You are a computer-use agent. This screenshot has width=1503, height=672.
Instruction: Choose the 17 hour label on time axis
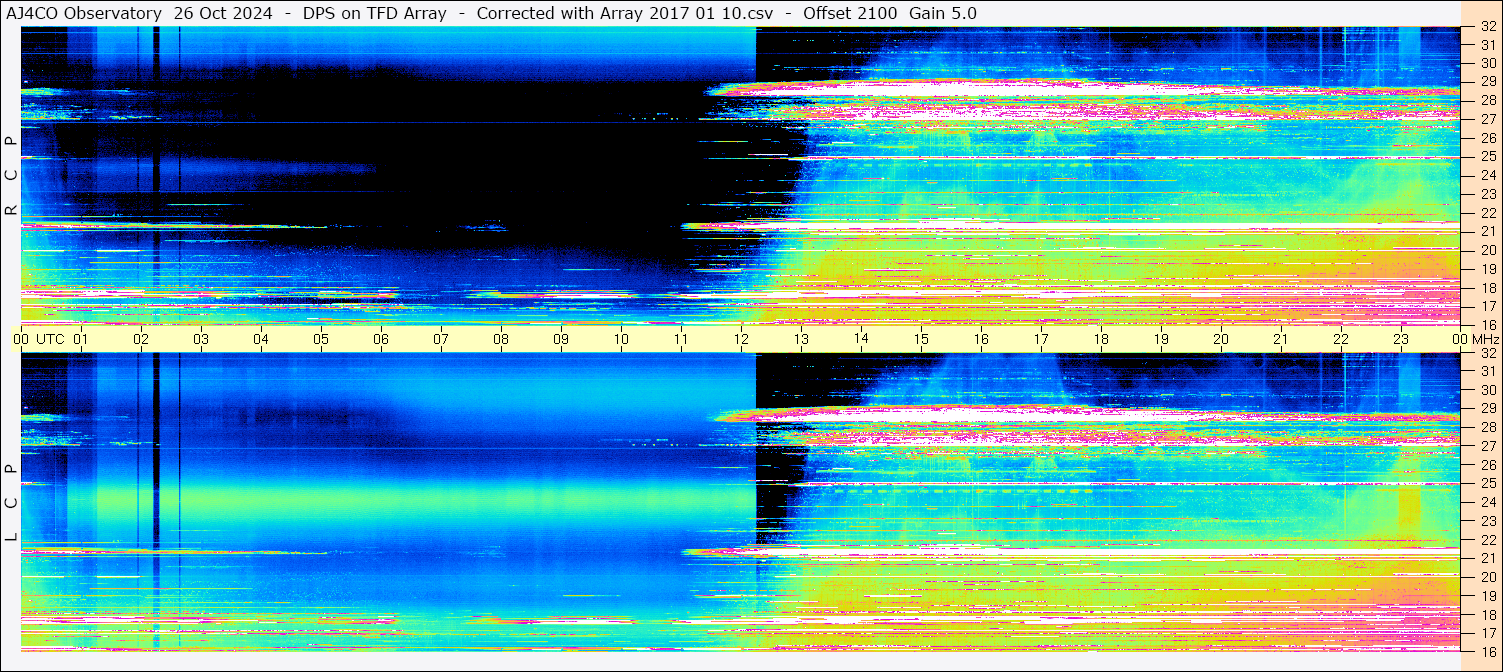coord(1041,339)
